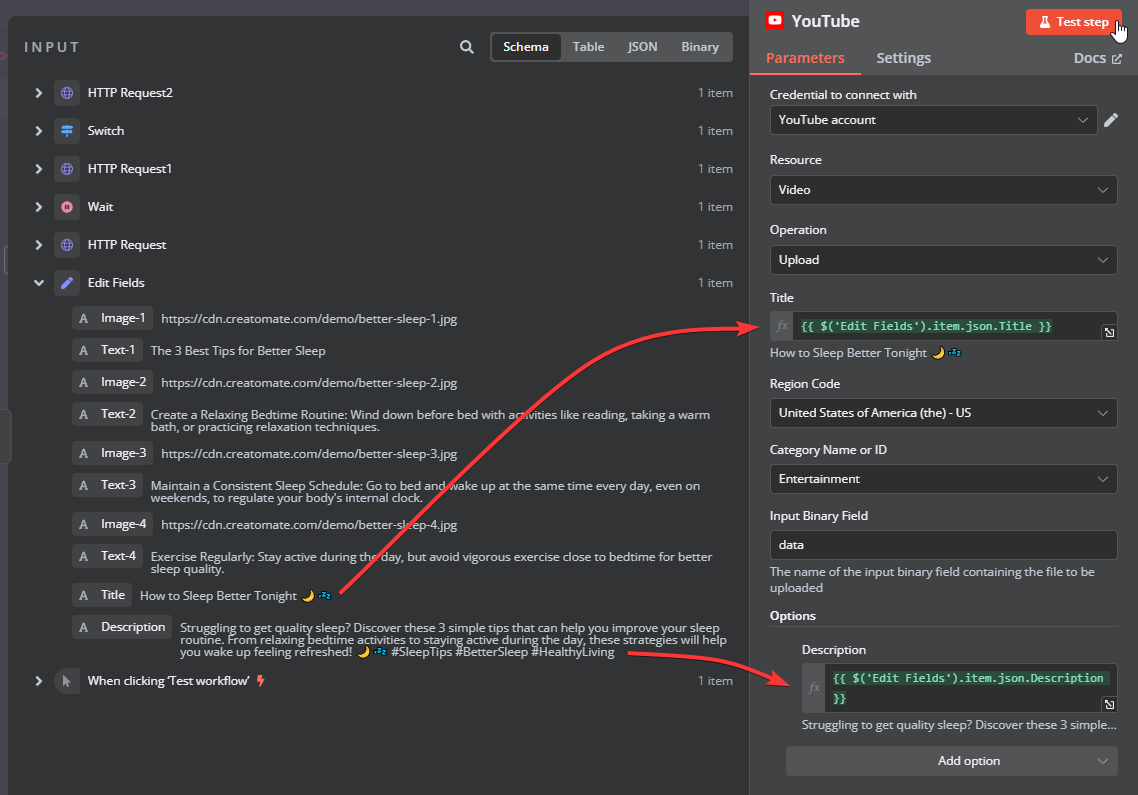Open the Region Code dropdown
Viewport: 1138px width, 795px height.
943,413
